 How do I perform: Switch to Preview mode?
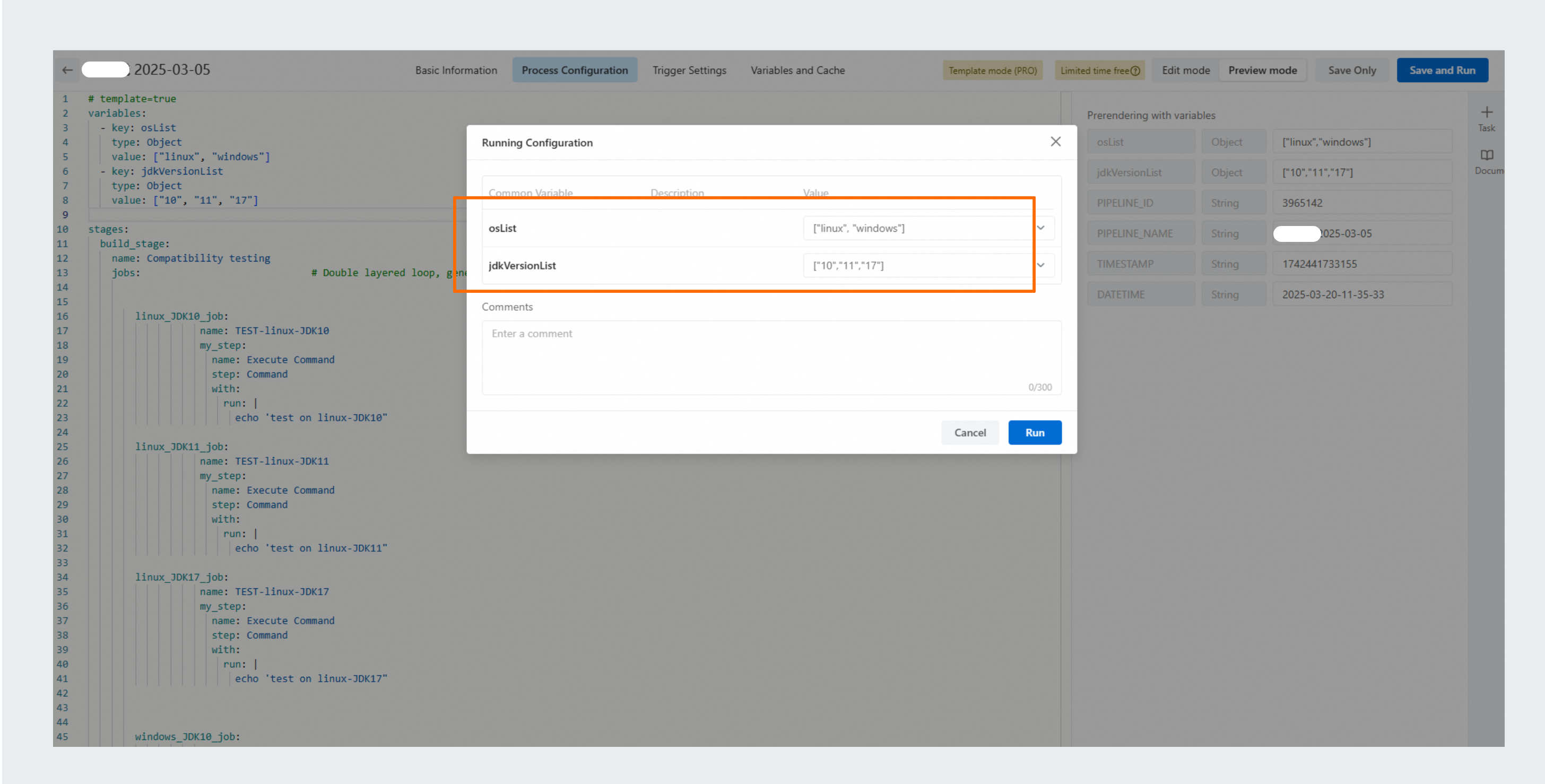[1263, 70]
